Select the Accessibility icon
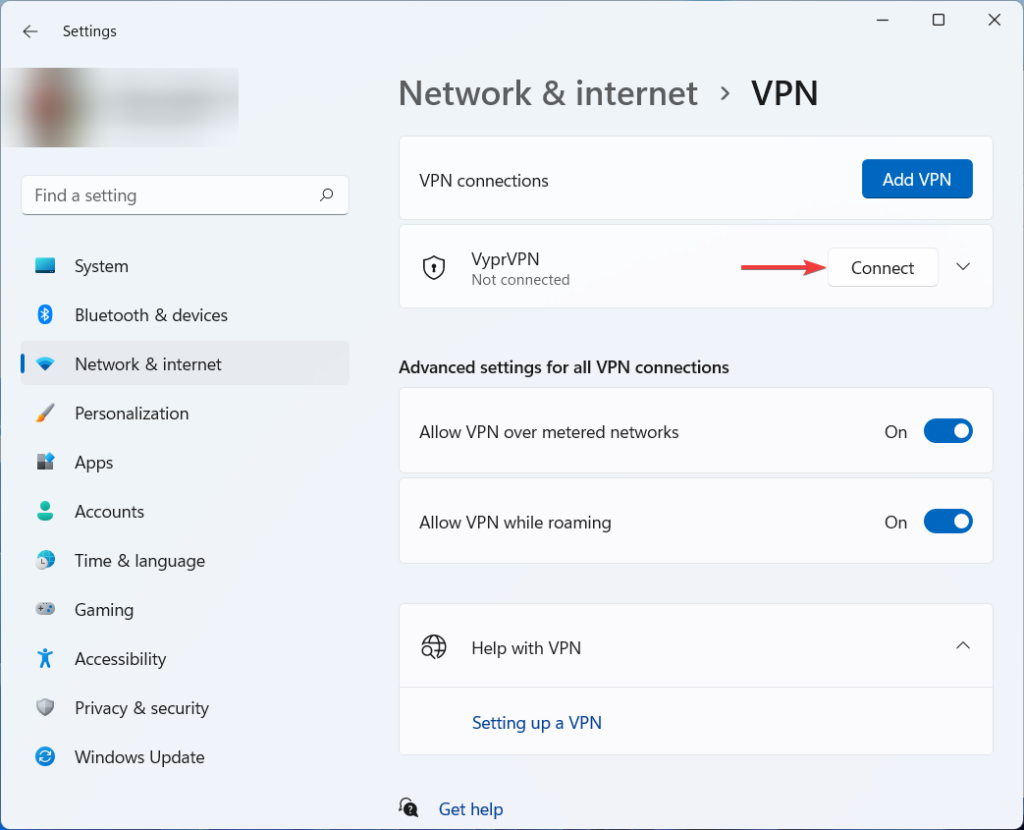This screenshot has height=830, width=1024. [47, 659]
